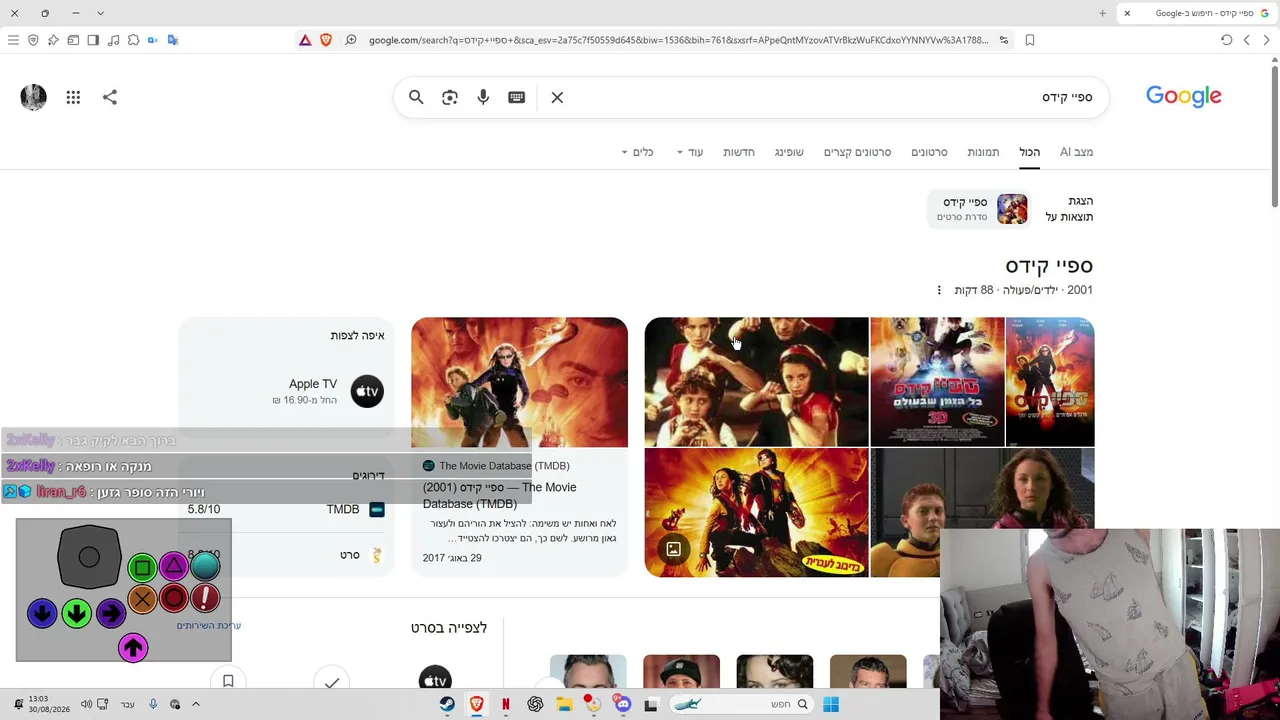Click the checkmark watched icon below the rating card

332,682
